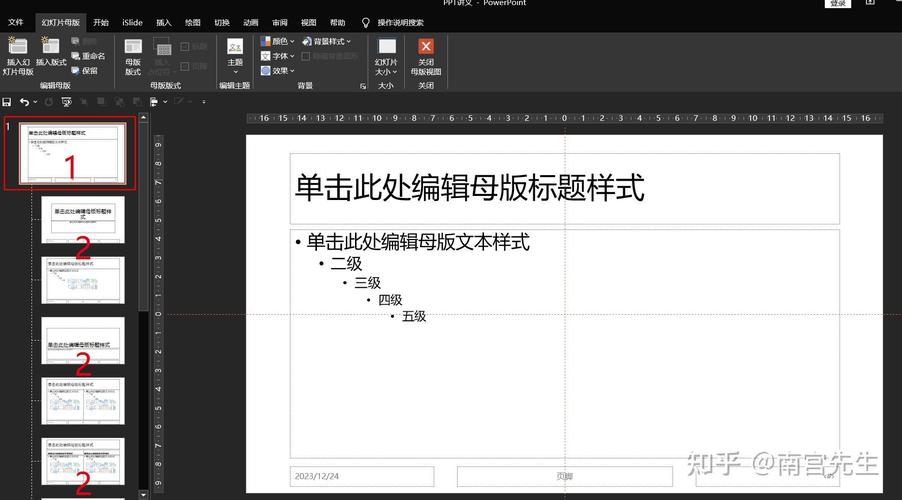Click the Close Master View red X
Image resolution: width=902 pixels, height=500 pixels.
pos(426,46)
